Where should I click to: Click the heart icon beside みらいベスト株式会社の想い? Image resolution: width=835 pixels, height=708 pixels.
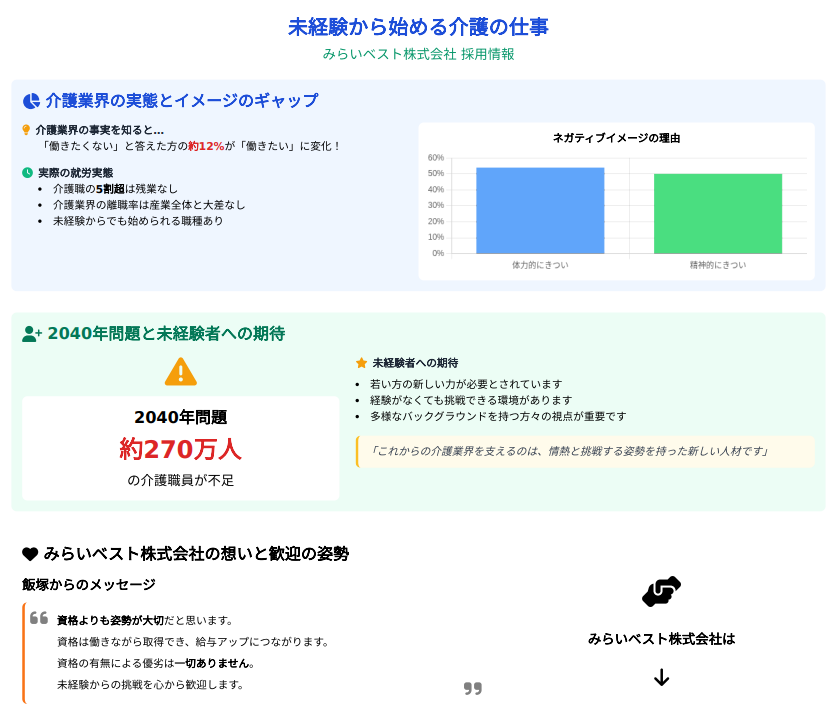pos(30,554)
